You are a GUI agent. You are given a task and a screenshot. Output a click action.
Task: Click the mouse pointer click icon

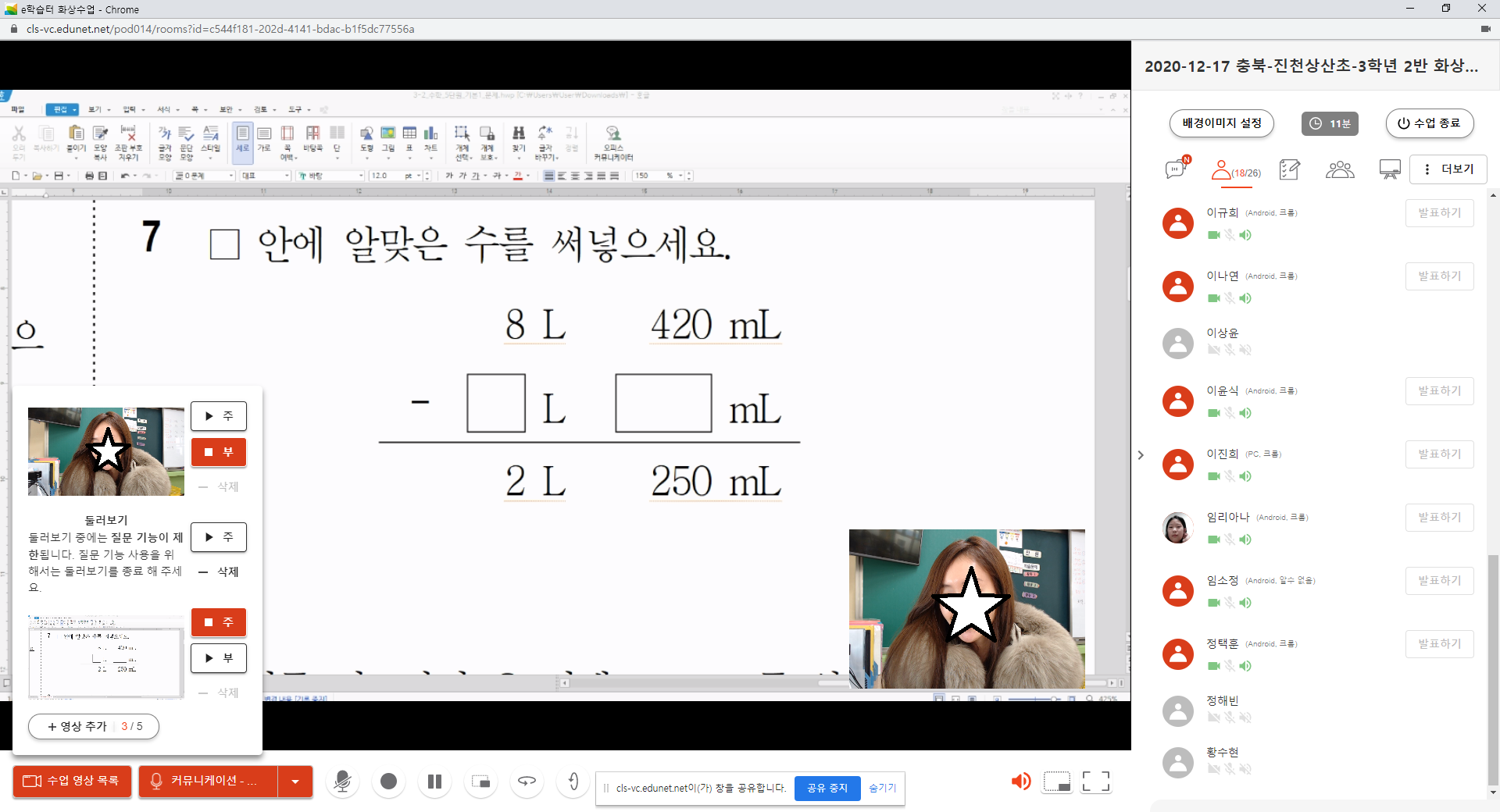pos(573,781)
